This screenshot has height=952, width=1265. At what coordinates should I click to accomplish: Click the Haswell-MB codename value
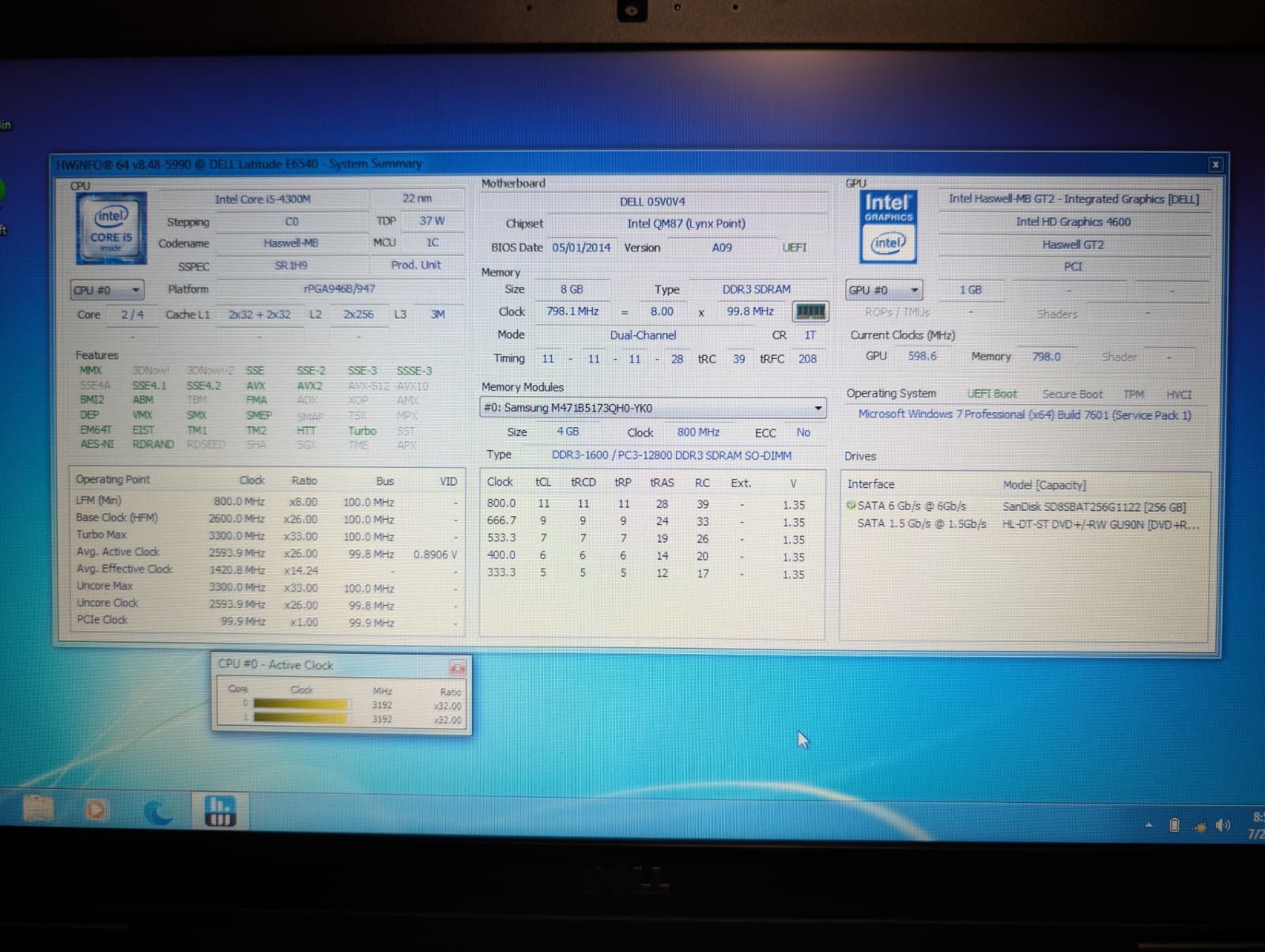point(291,244)
